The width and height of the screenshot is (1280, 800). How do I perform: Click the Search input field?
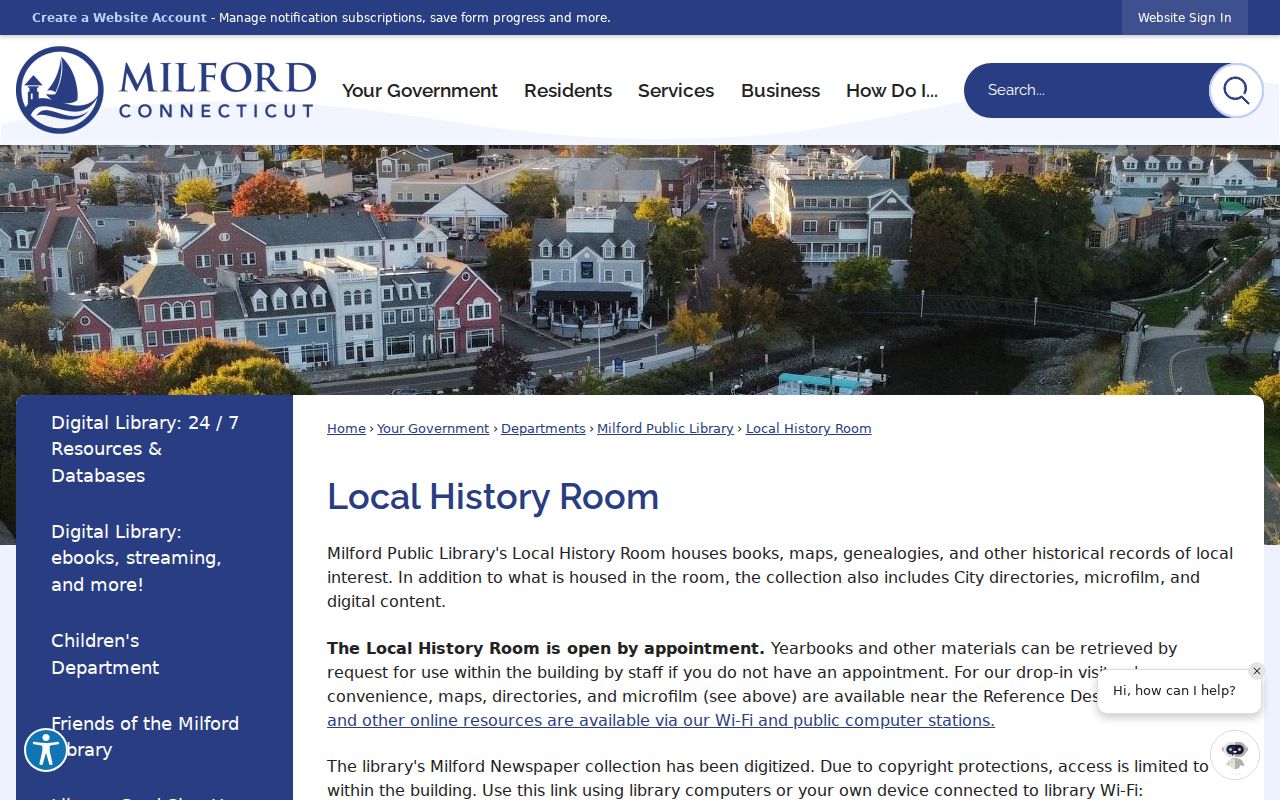pos(1088,90)
